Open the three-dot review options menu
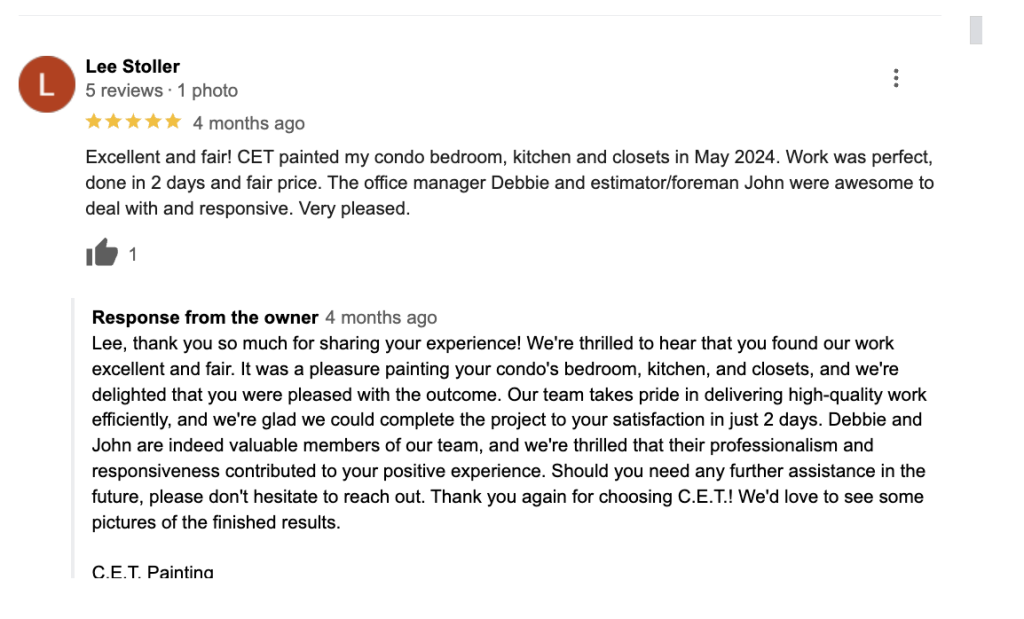 (896, 78)
